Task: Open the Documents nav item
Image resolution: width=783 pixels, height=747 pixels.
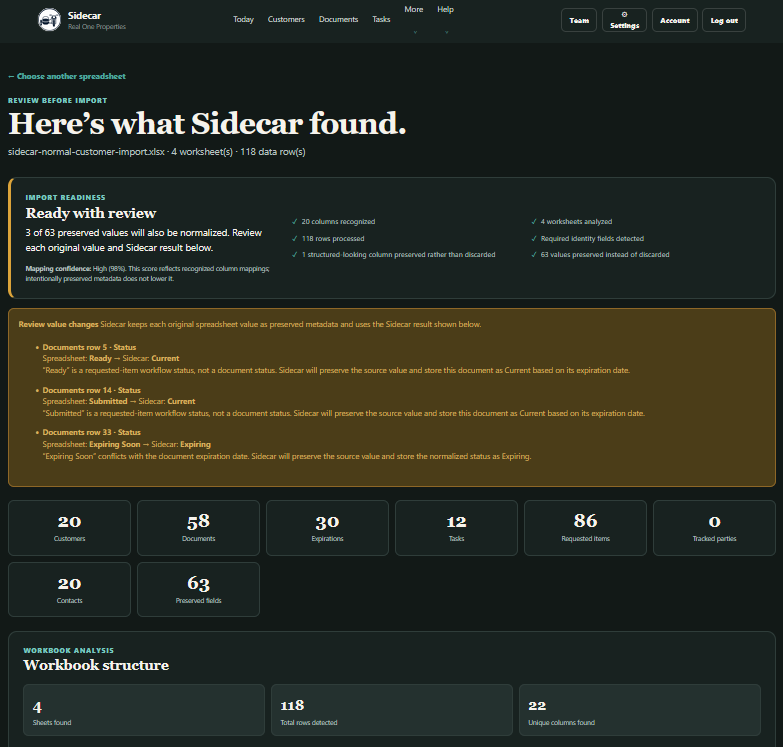Action: (x=339, y=19)
